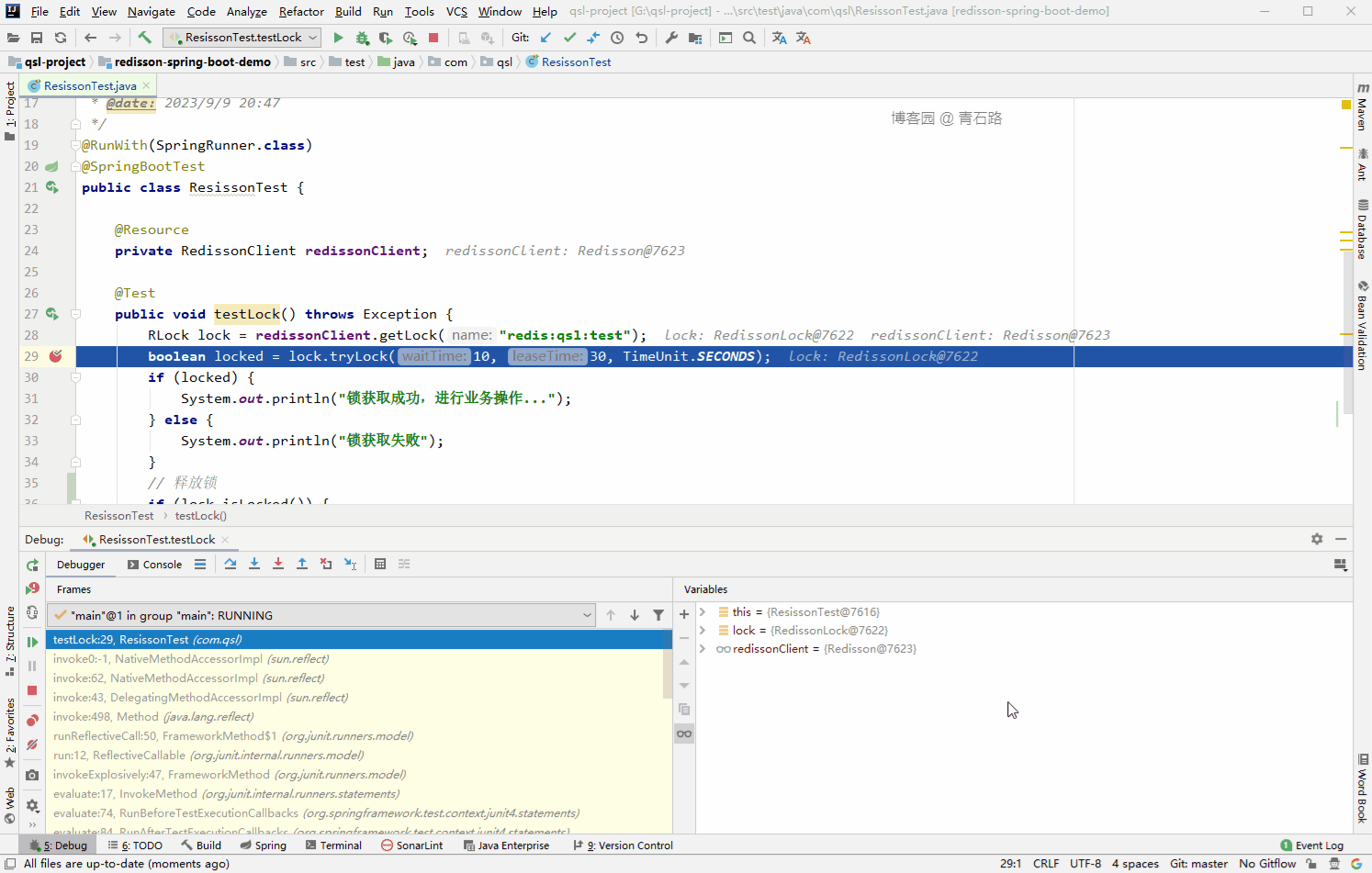Open SonarLint tool window
Image resolution: width=1372 pixels, height=873 pixels.
(x=412, y=845)
